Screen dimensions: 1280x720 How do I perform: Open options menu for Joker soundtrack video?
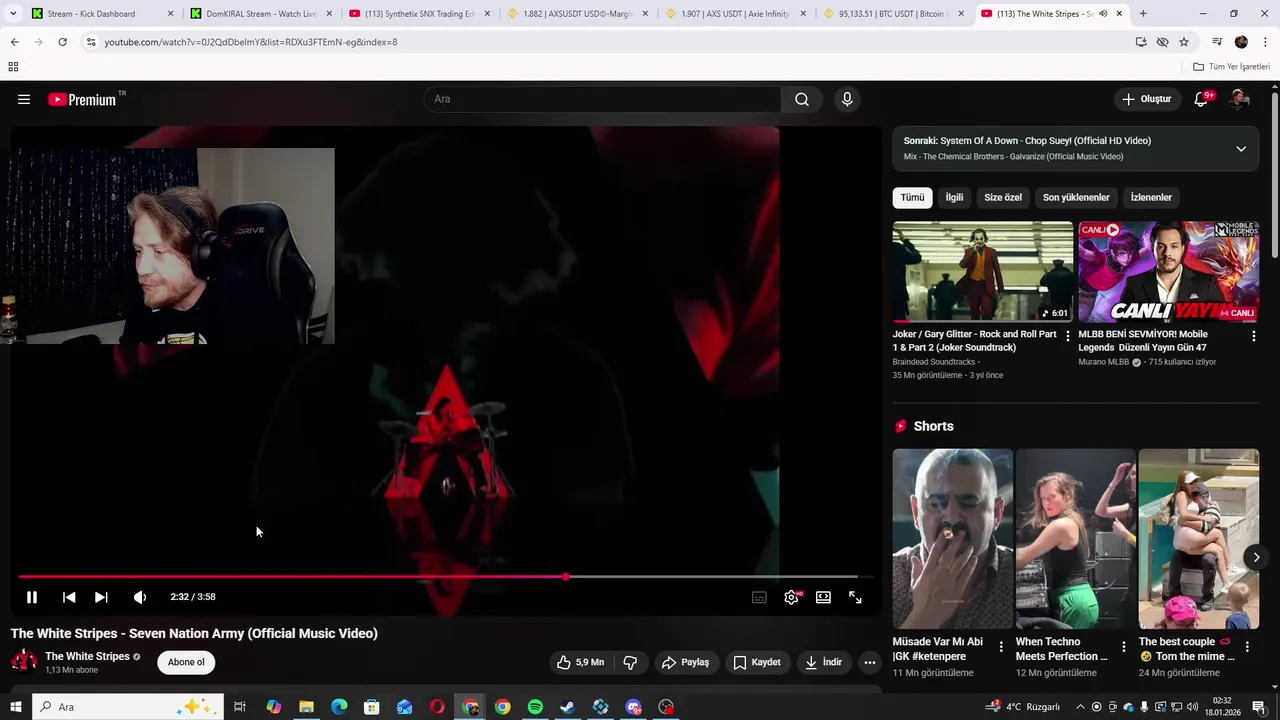1068,336
